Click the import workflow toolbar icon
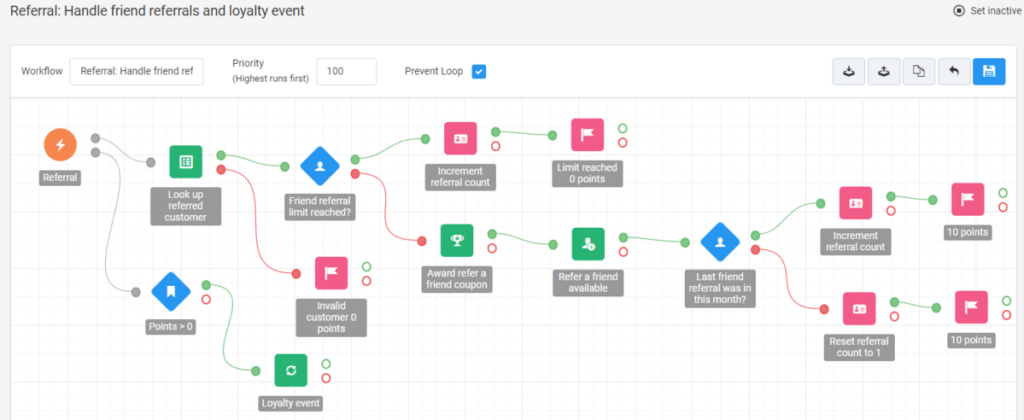The image size is (1024, 420). [x=849, y=71]
